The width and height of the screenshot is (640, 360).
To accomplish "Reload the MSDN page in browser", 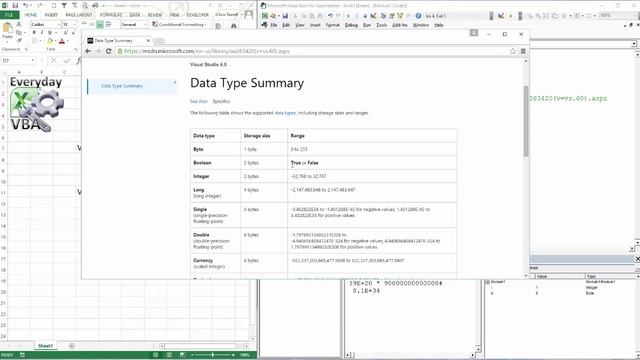I will [x=109, y=51].
